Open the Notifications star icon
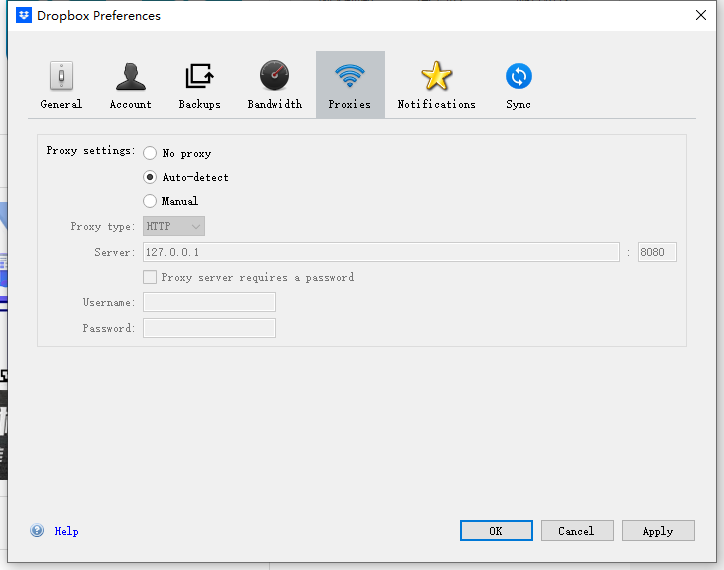This screenshot has height=570, width=724. [x=436, y=76]
